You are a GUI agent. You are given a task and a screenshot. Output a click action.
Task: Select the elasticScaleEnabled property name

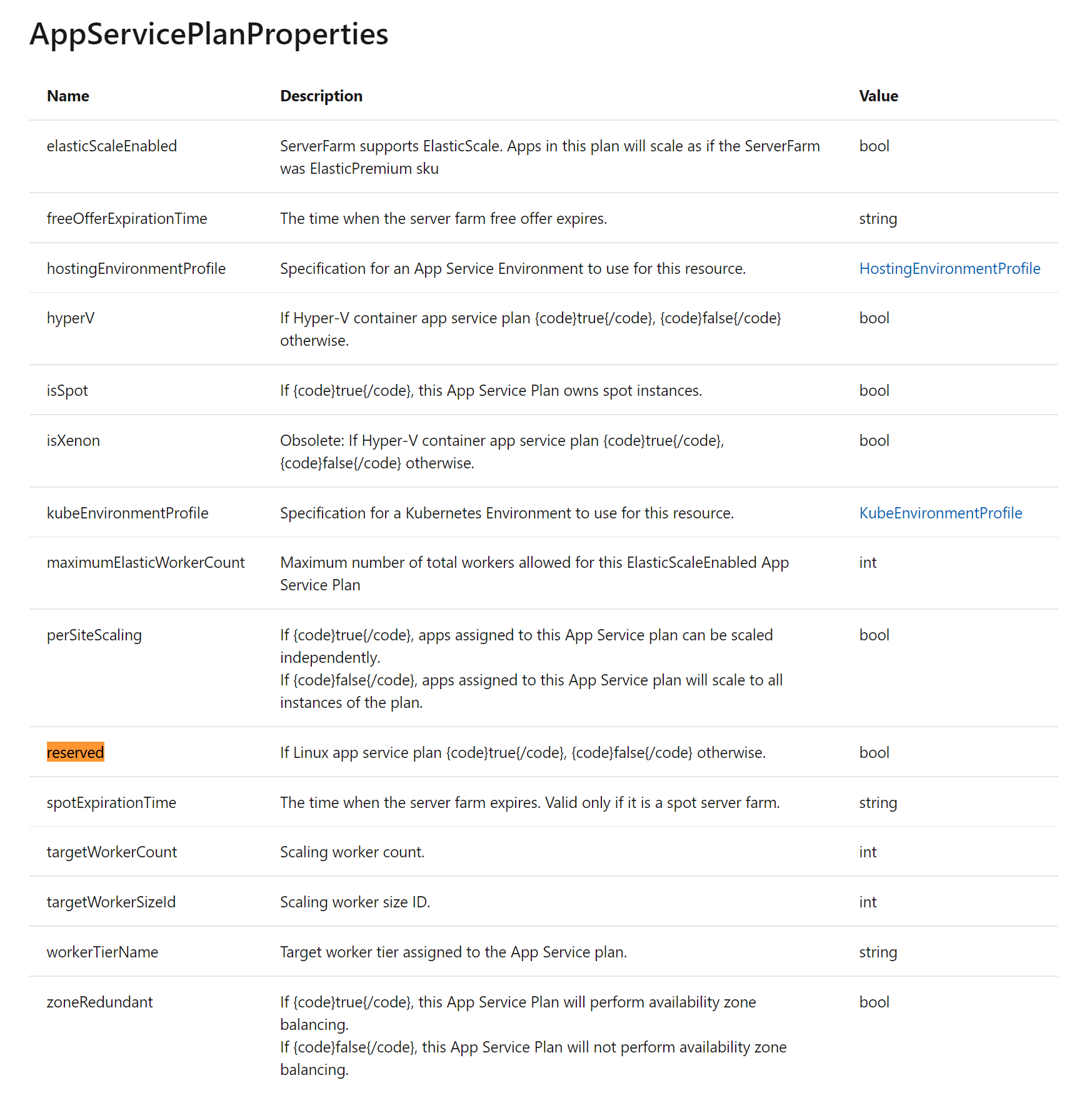click(x=112, y=146)
